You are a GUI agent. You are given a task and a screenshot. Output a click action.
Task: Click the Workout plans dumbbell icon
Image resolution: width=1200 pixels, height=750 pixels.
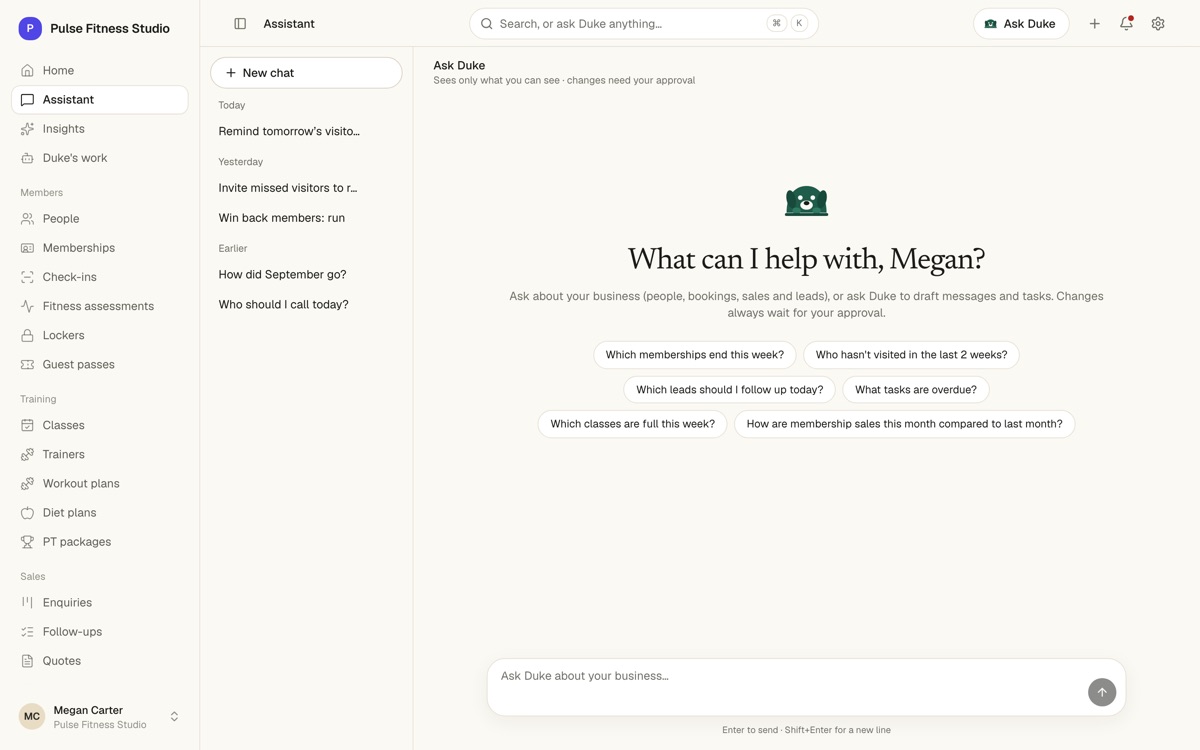(27, 484)
